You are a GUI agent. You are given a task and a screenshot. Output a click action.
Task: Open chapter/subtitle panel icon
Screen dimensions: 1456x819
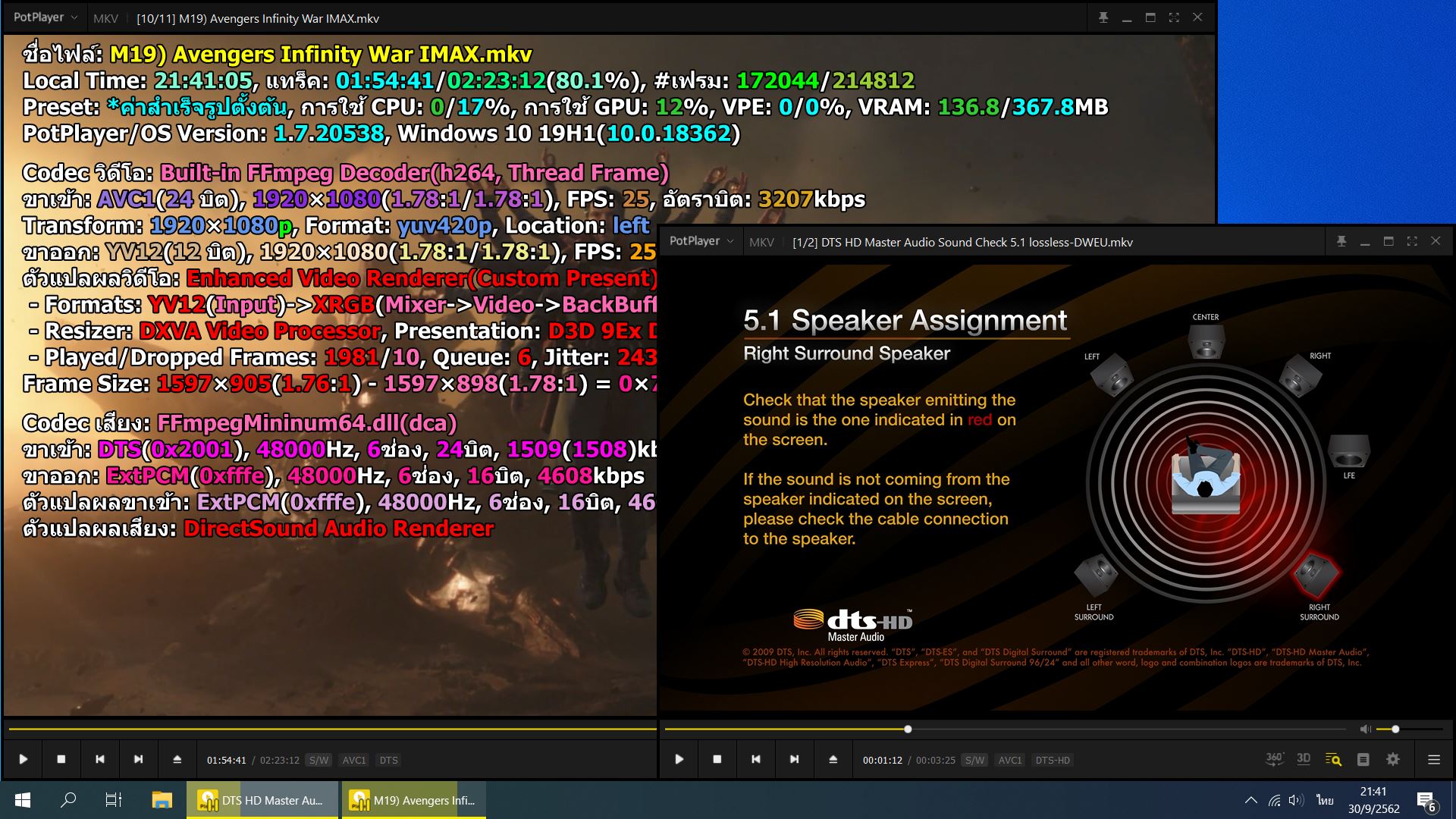pos(1363,759)
